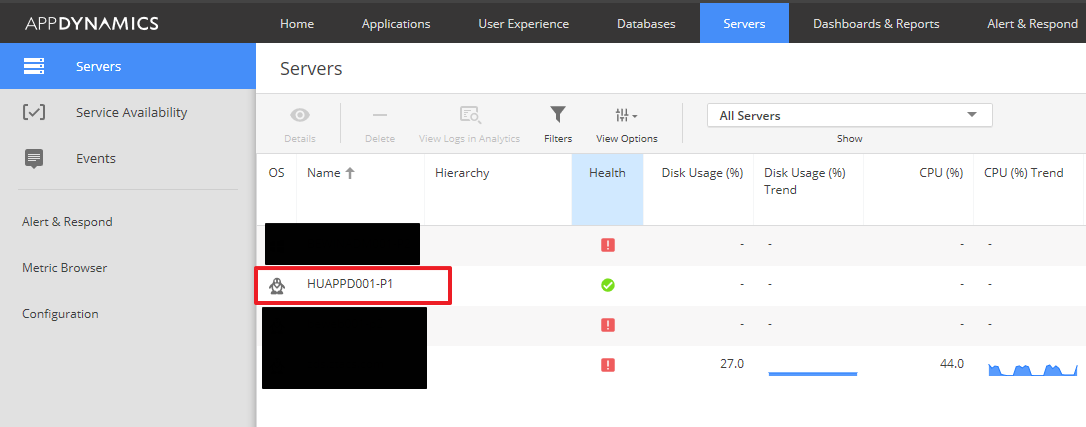1086x427 pixels.
Task: Click red health alert in 27.0 row
Action: click(x=608, y=365)
